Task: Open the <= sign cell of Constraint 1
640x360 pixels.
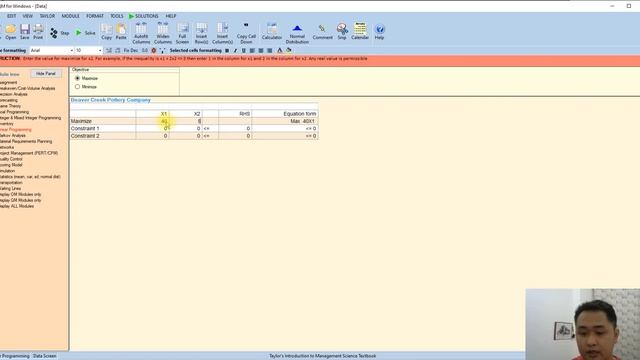Action: pos(210,129)
